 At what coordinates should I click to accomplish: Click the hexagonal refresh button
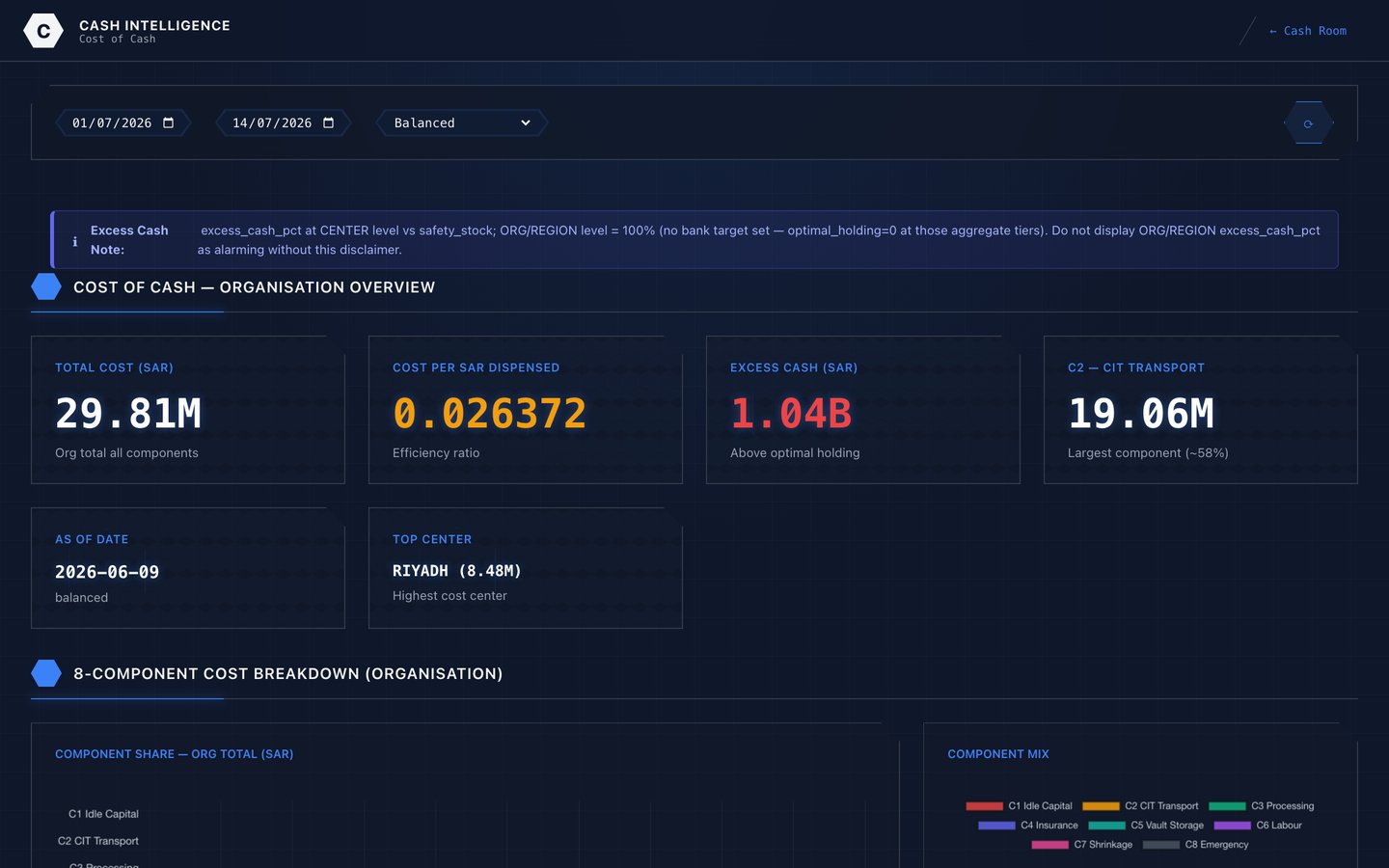tap(1309, 123)
